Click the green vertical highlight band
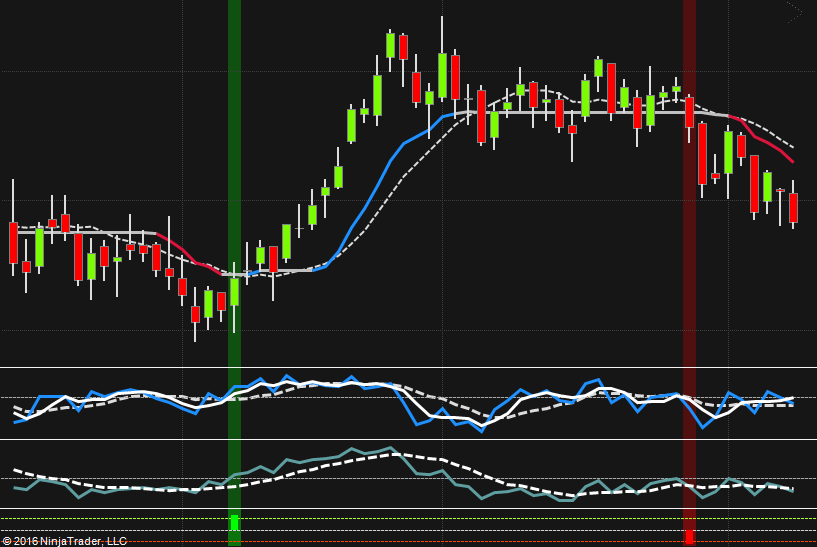 pyautogui.click(x=234, y=273)
